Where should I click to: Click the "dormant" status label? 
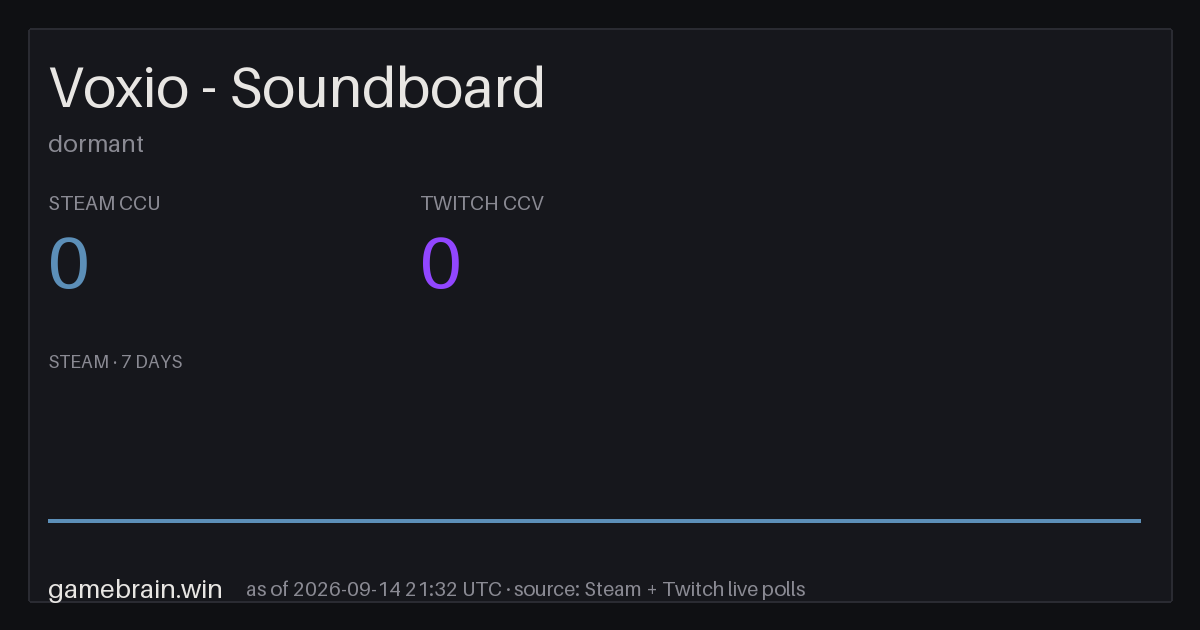pos(96,144)
